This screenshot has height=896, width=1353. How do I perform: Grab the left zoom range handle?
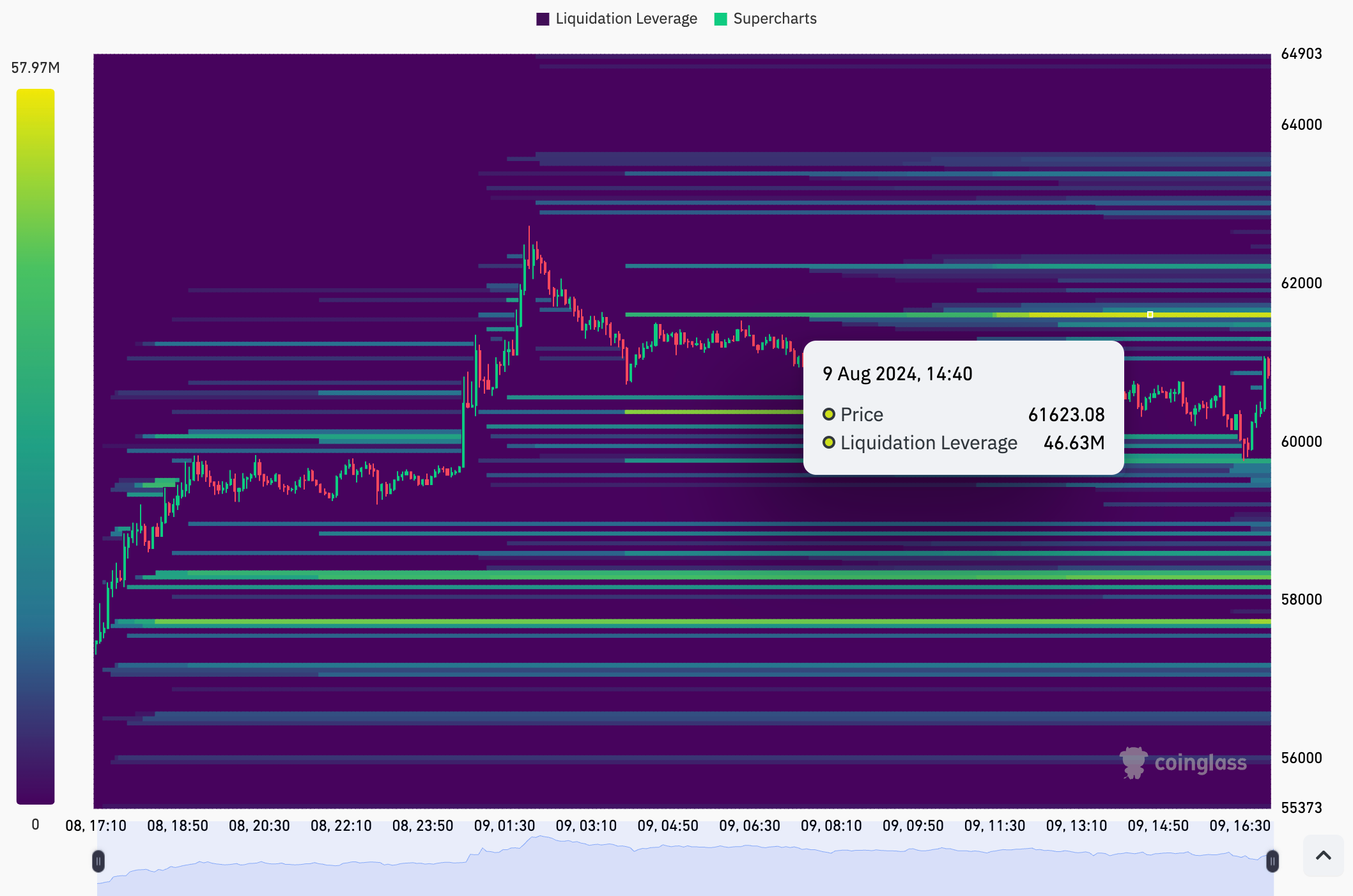(x=98, y=861)
